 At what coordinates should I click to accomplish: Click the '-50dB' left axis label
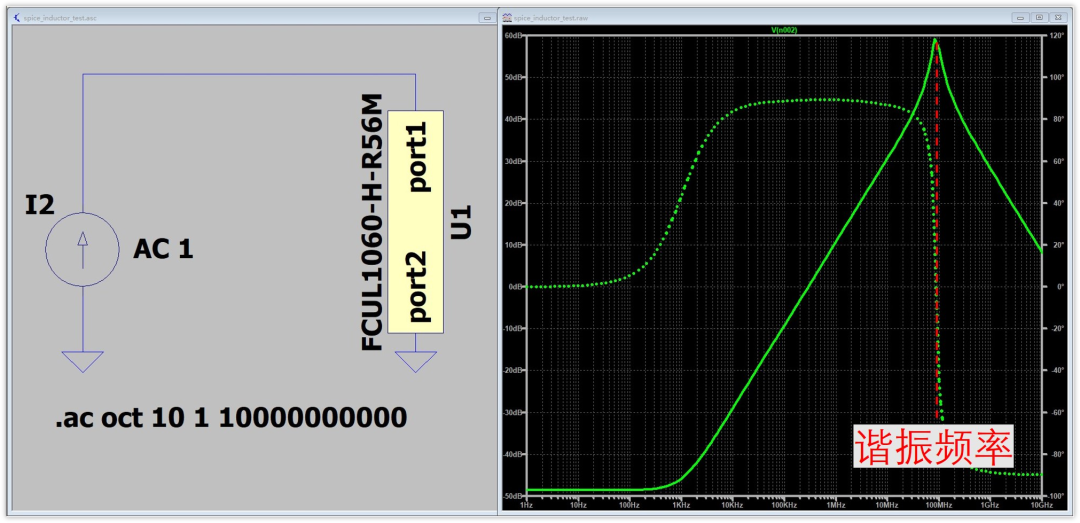click(513, 496)
